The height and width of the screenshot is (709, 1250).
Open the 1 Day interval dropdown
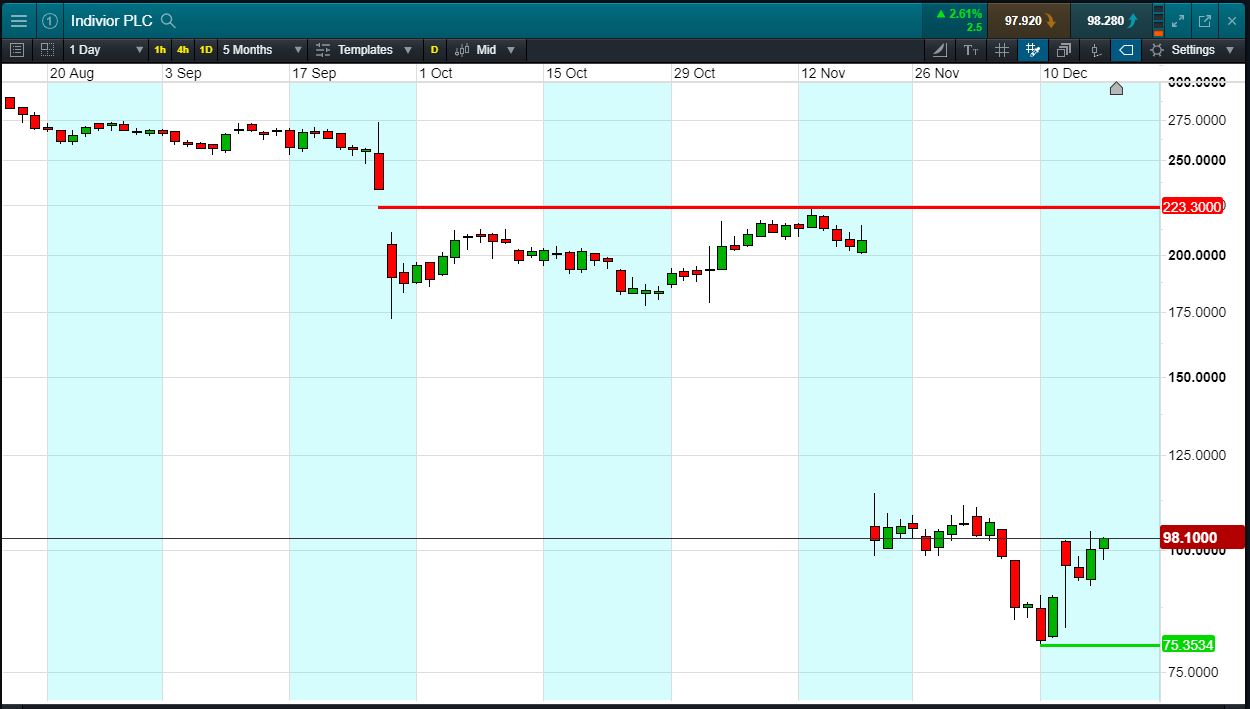pos(105,49)
